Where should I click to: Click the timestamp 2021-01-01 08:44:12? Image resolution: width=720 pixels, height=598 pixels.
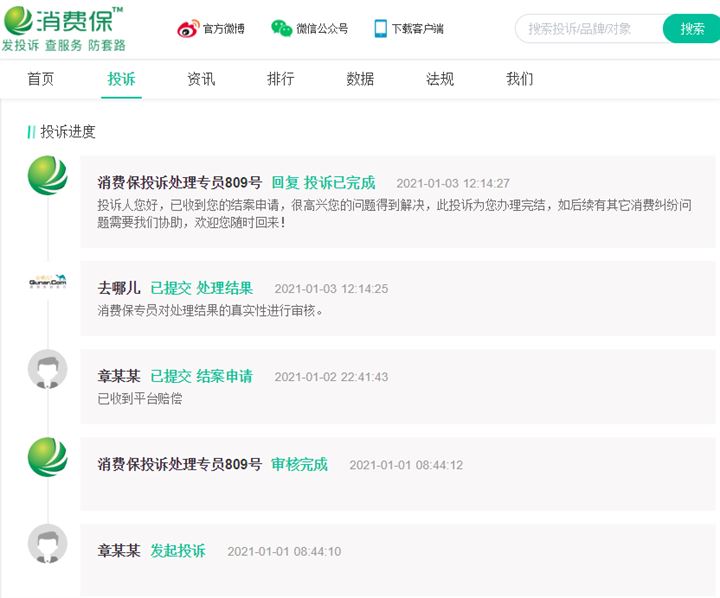pos(406,465)
